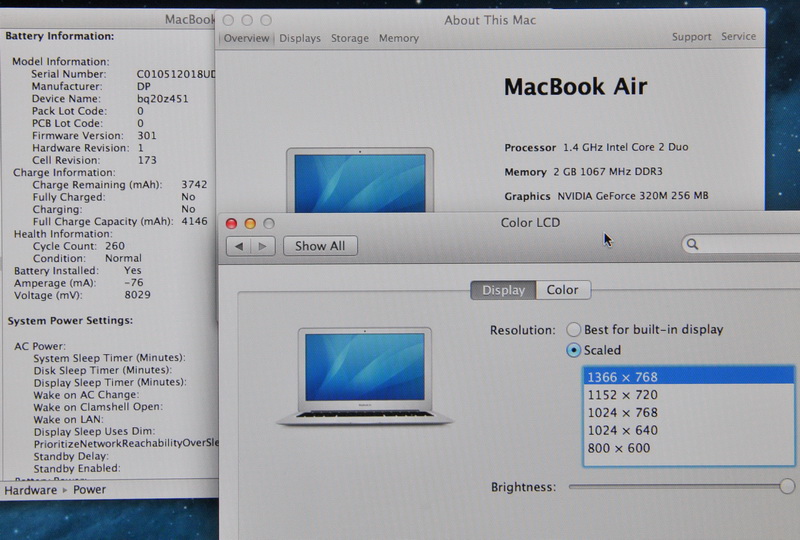Switch to the Color tab
The image size is (800, 540).
(563, 290)
